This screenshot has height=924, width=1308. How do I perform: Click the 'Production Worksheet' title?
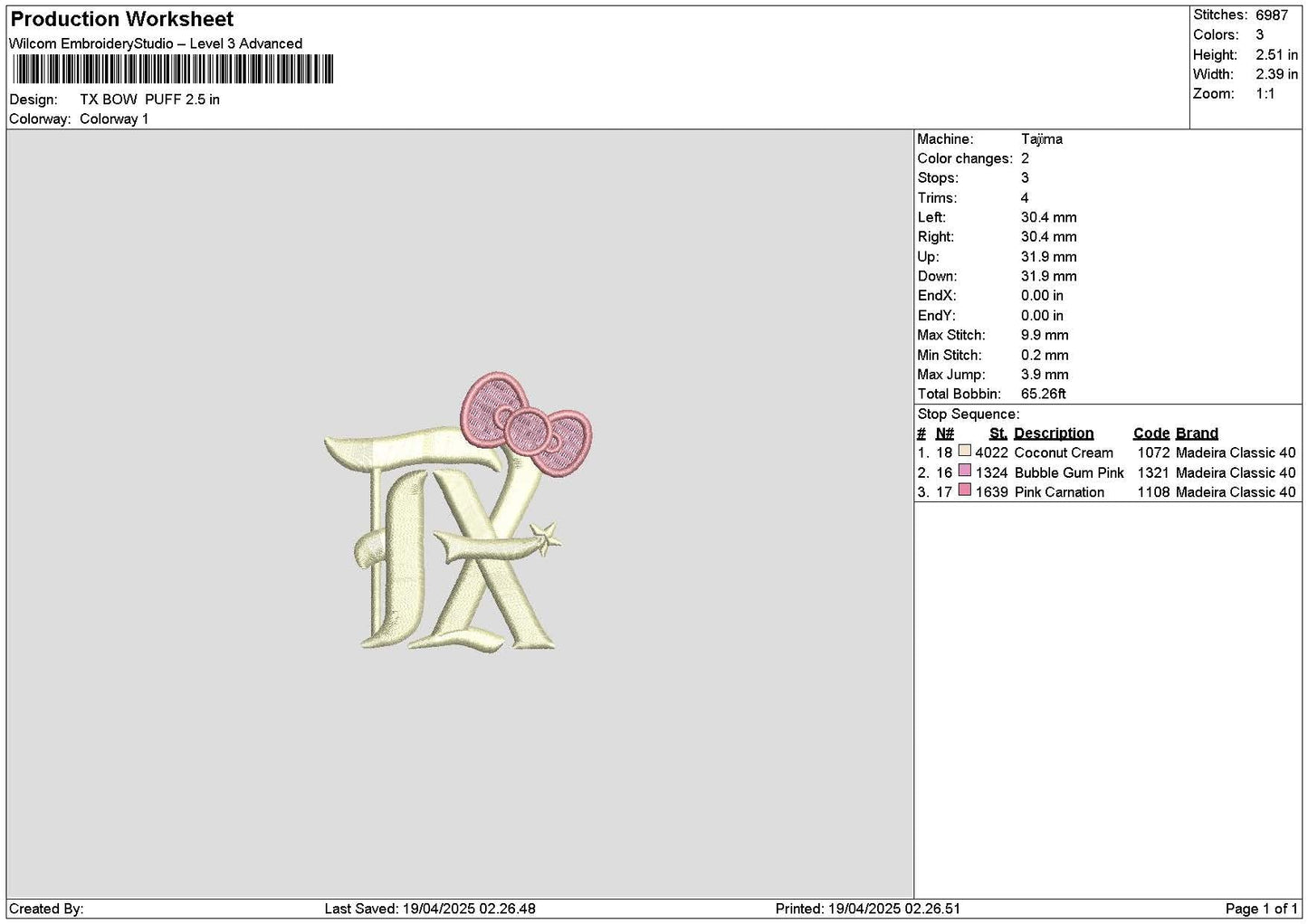[x=122, y=19]
